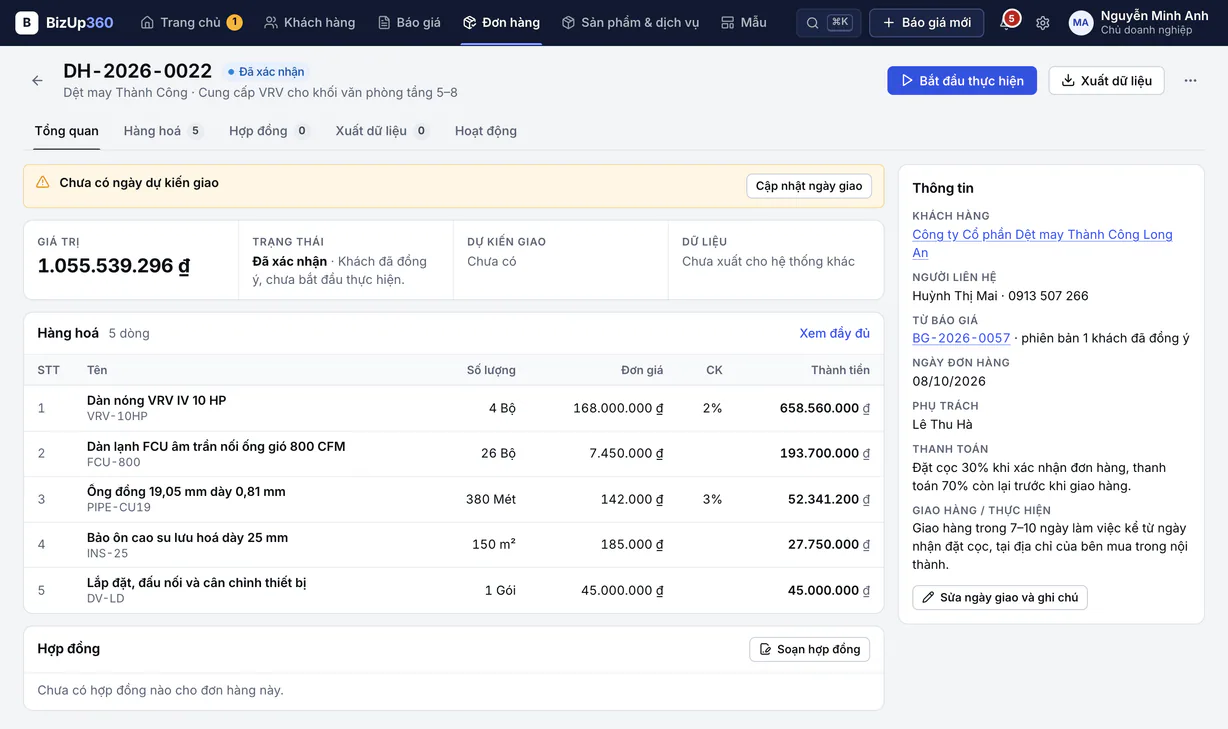Open the search box with magnifier icon
The height and width of the screenshot is (729, 1228).
click(x=829, y=22)
